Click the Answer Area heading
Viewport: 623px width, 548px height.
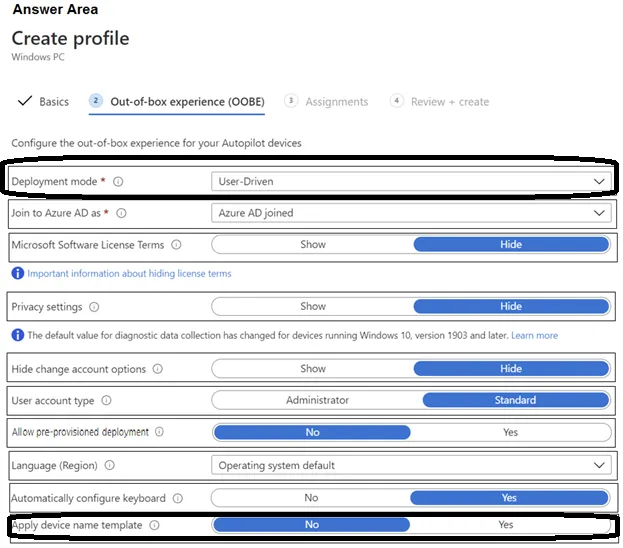[x=55, y=9]
